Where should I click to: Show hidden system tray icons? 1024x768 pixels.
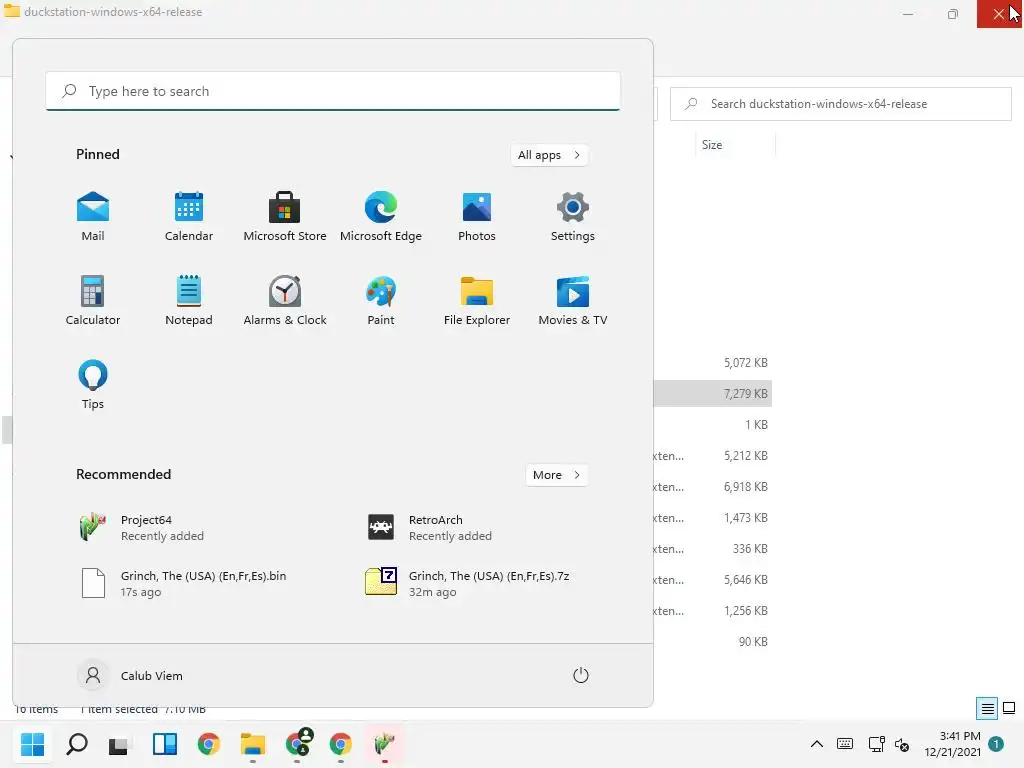click(x=816, y=744)
